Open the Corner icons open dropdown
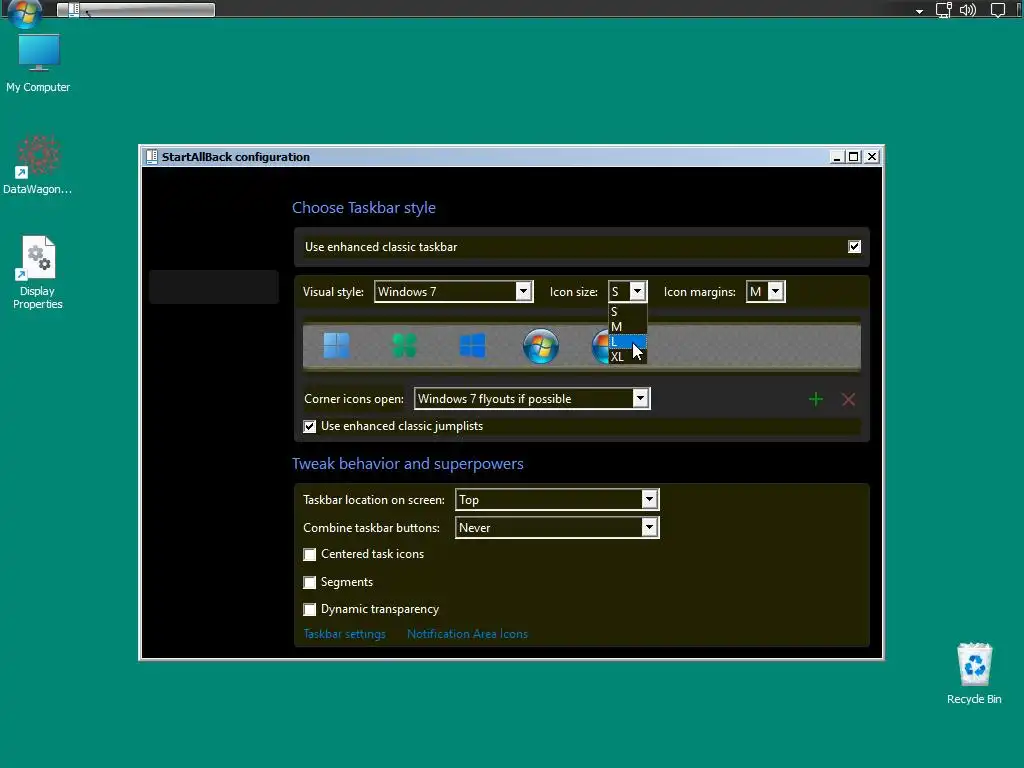Viewport: 1024px width, 768px height. (x=532, y=398)
